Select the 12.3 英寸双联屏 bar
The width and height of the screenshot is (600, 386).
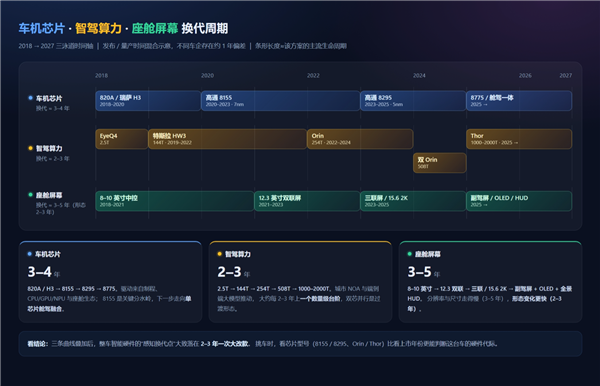(307, 201)
